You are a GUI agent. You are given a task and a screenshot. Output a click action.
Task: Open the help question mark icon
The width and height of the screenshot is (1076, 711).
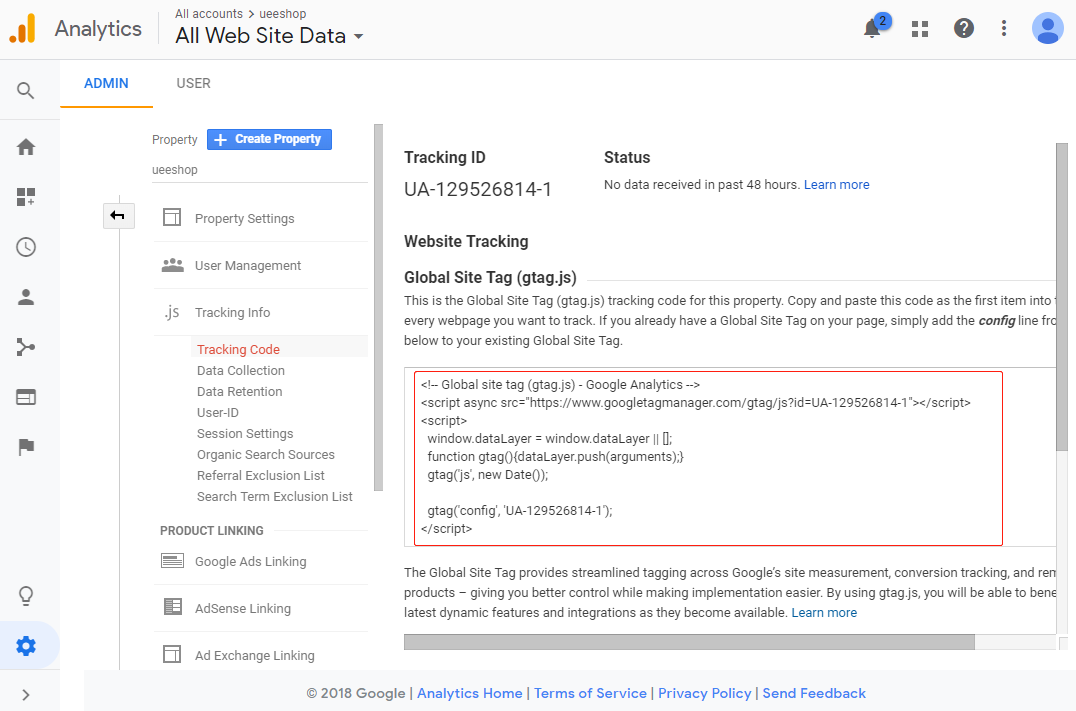pyautogui.click(x=963, y=28)
